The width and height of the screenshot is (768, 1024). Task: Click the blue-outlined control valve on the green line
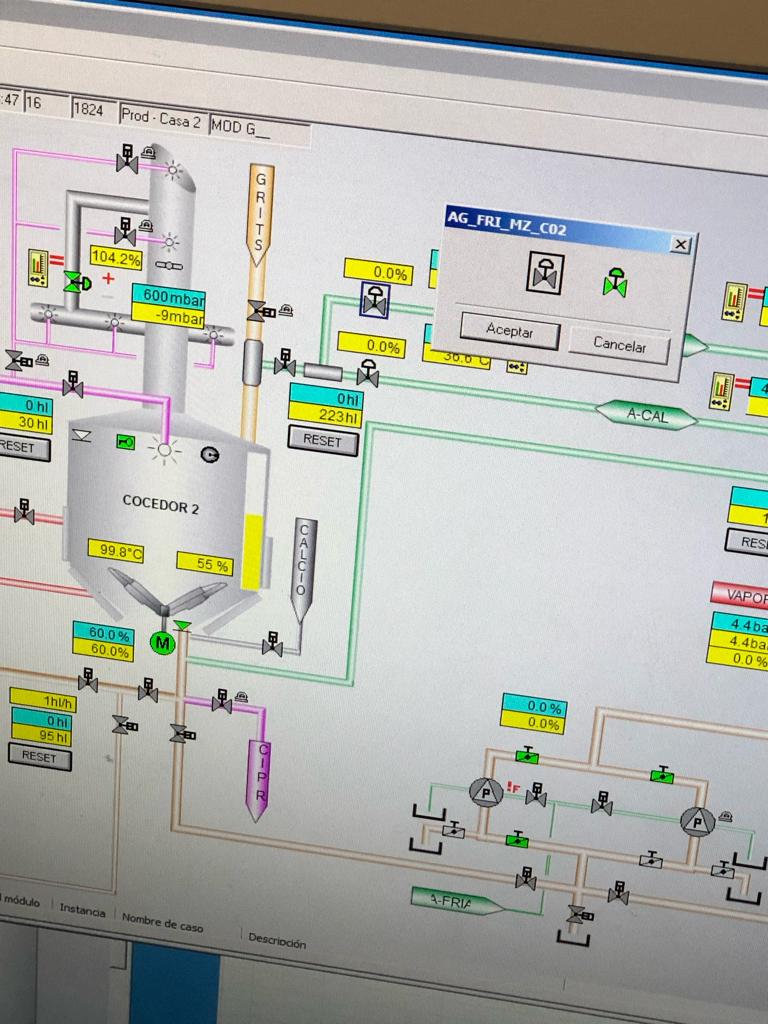coord(375,300)
